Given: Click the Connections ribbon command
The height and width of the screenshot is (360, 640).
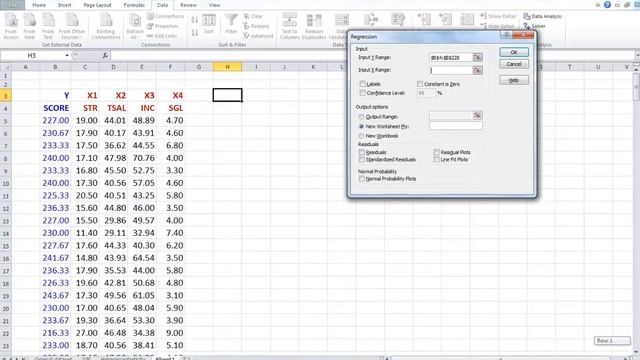Looking at the screenshot, I should pos(166,16).
